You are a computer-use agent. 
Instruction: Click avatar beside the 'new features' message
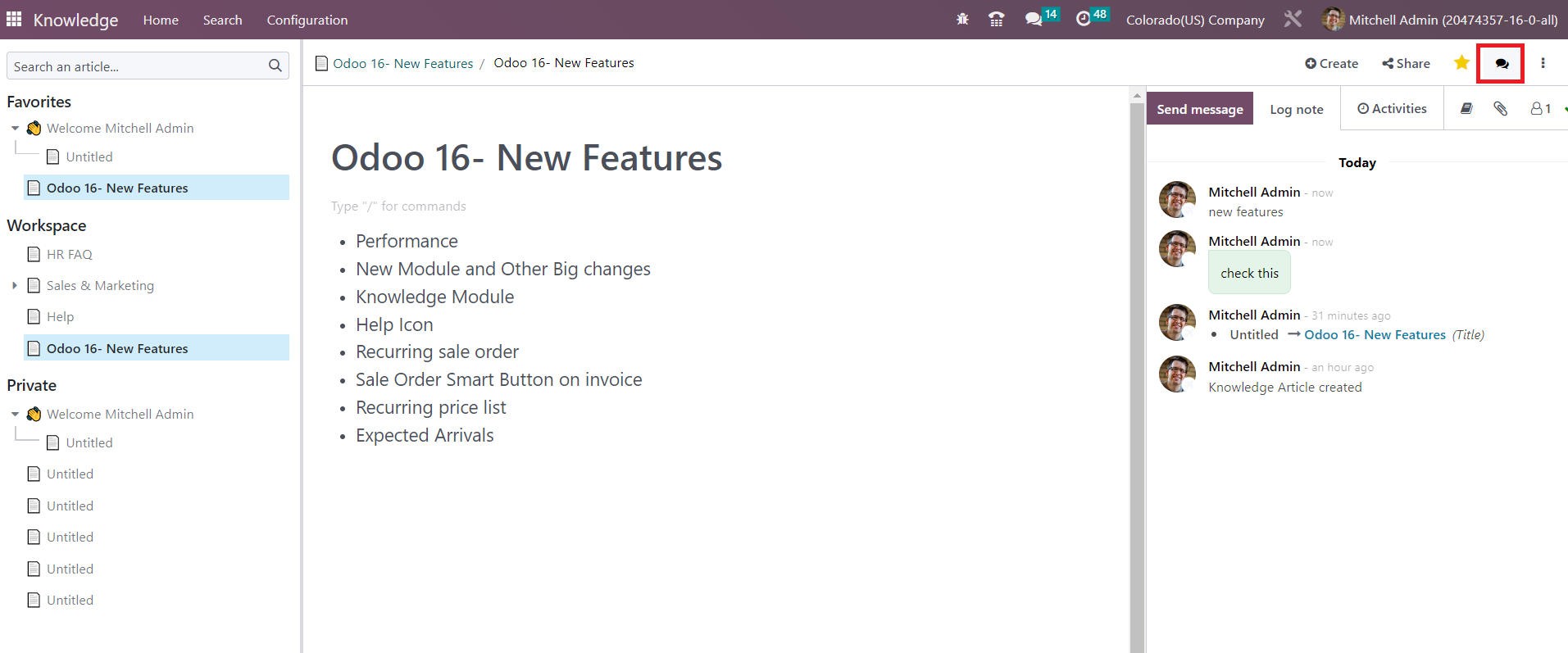[1177, 199]
